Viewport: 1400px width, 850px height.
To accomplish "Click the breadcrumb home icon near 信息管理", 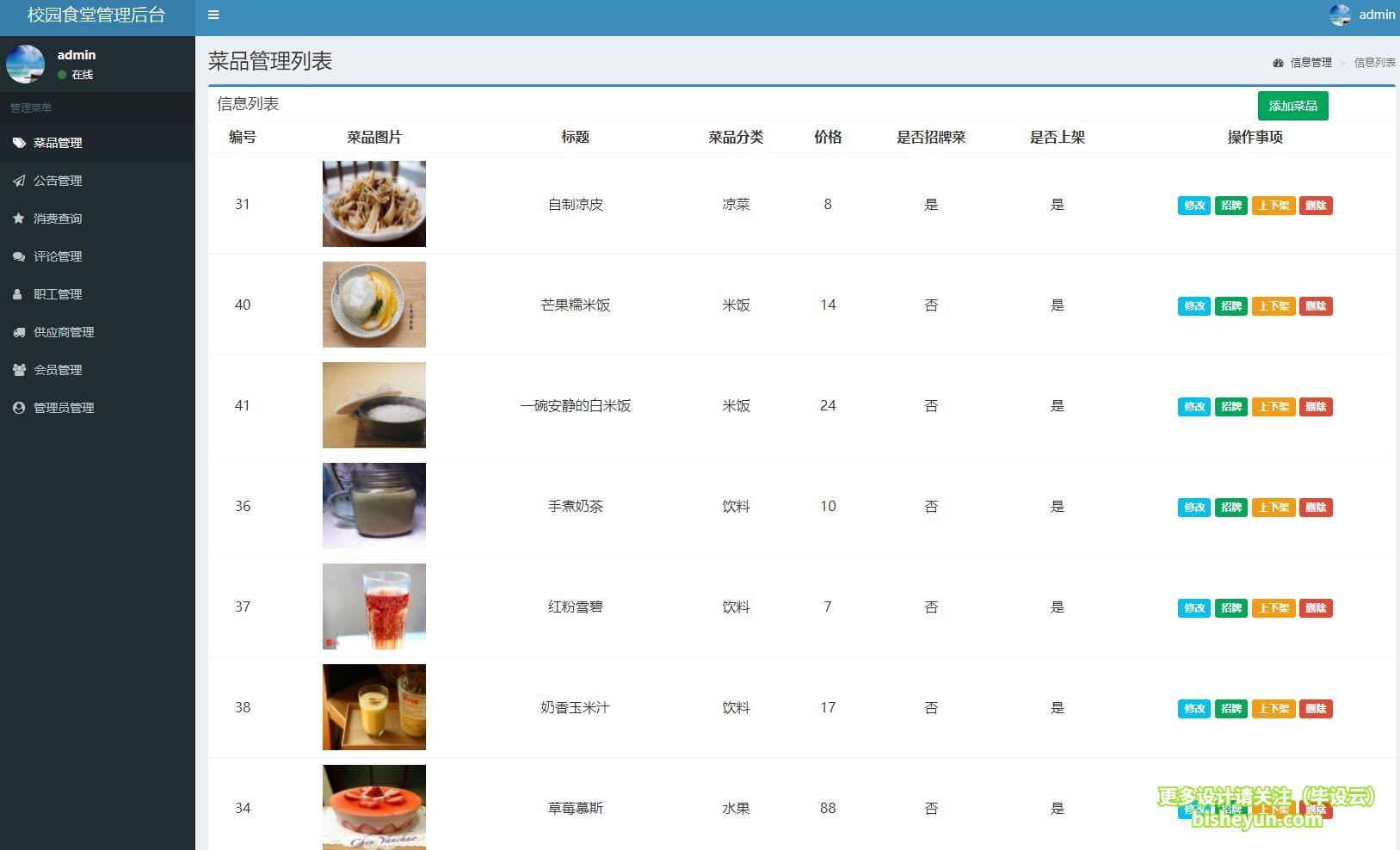I will click(1277, 62).
